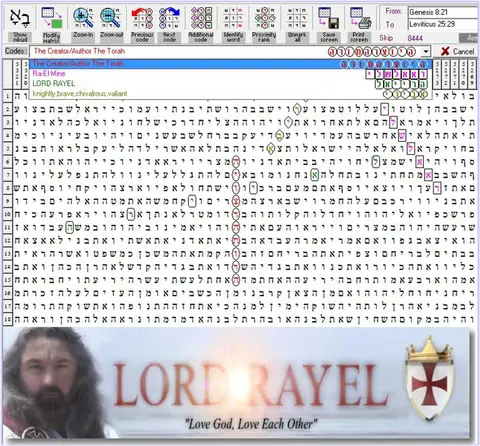Click the Save screen label button

click(x=329, y=37)
